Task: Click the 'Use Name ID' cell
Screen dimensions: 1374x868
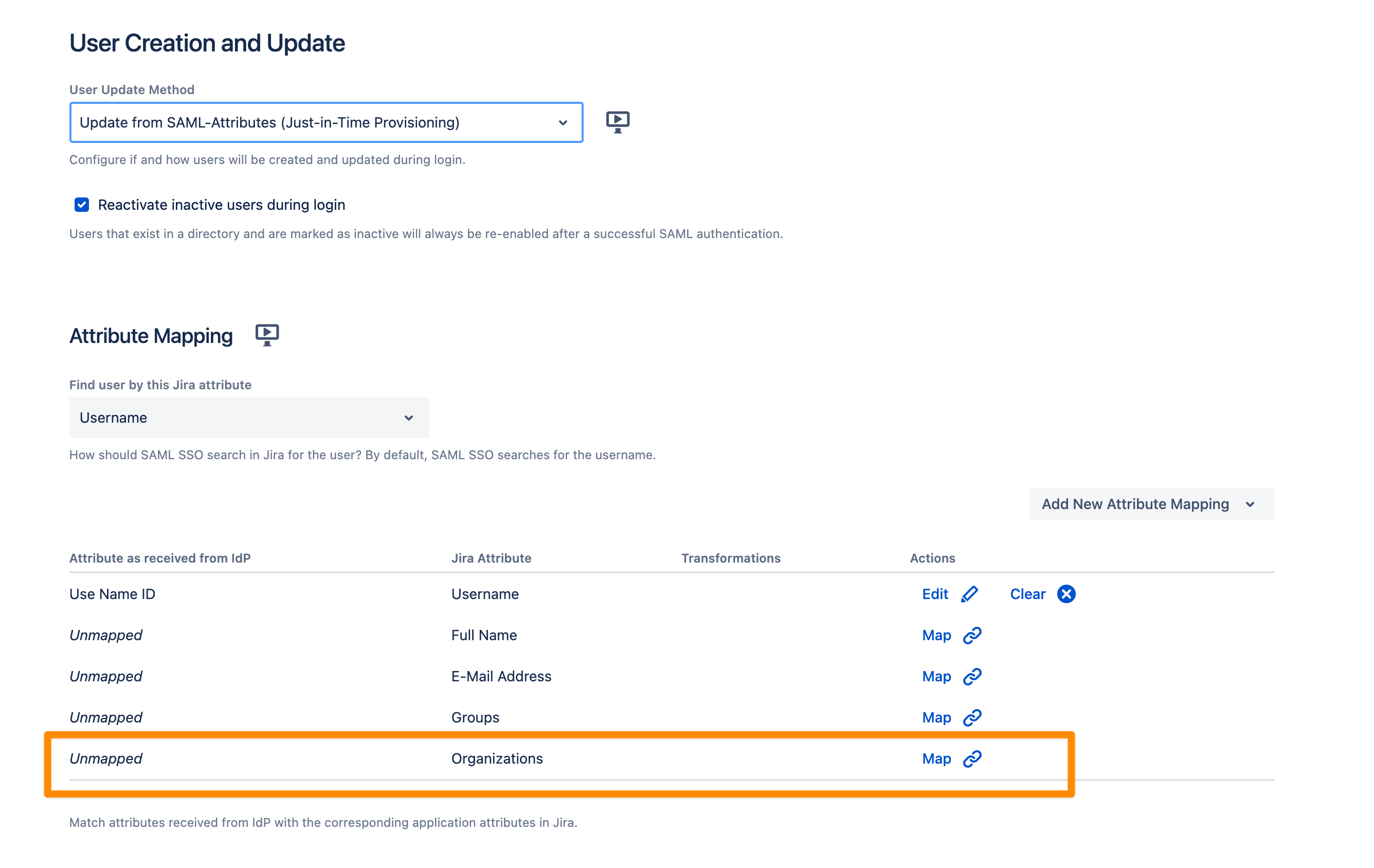Action: point(113,594)
